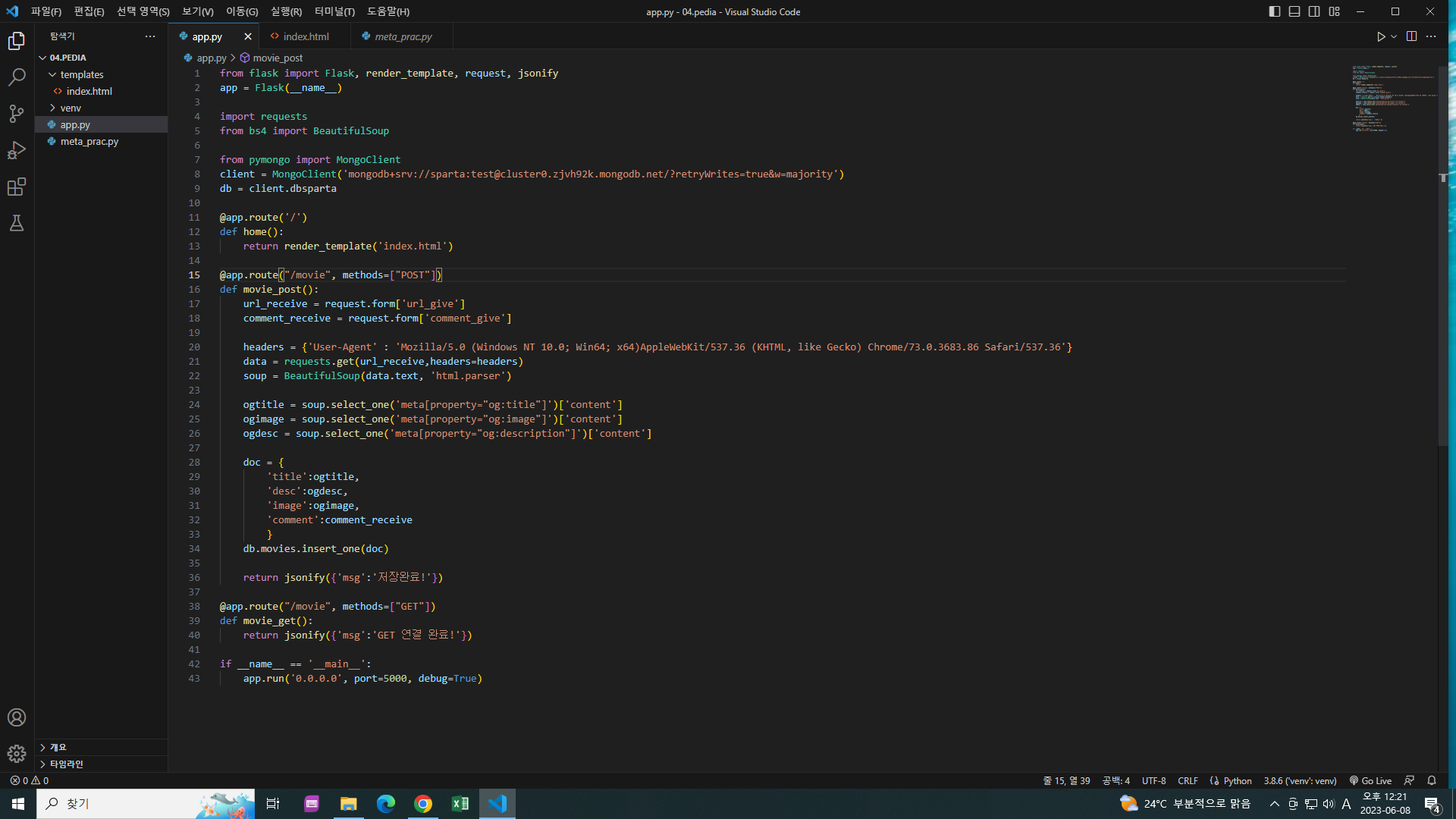Open Microsoft Edge from taskbar
This screenshot has width=1456, height=819.
[x=386, y=804]
